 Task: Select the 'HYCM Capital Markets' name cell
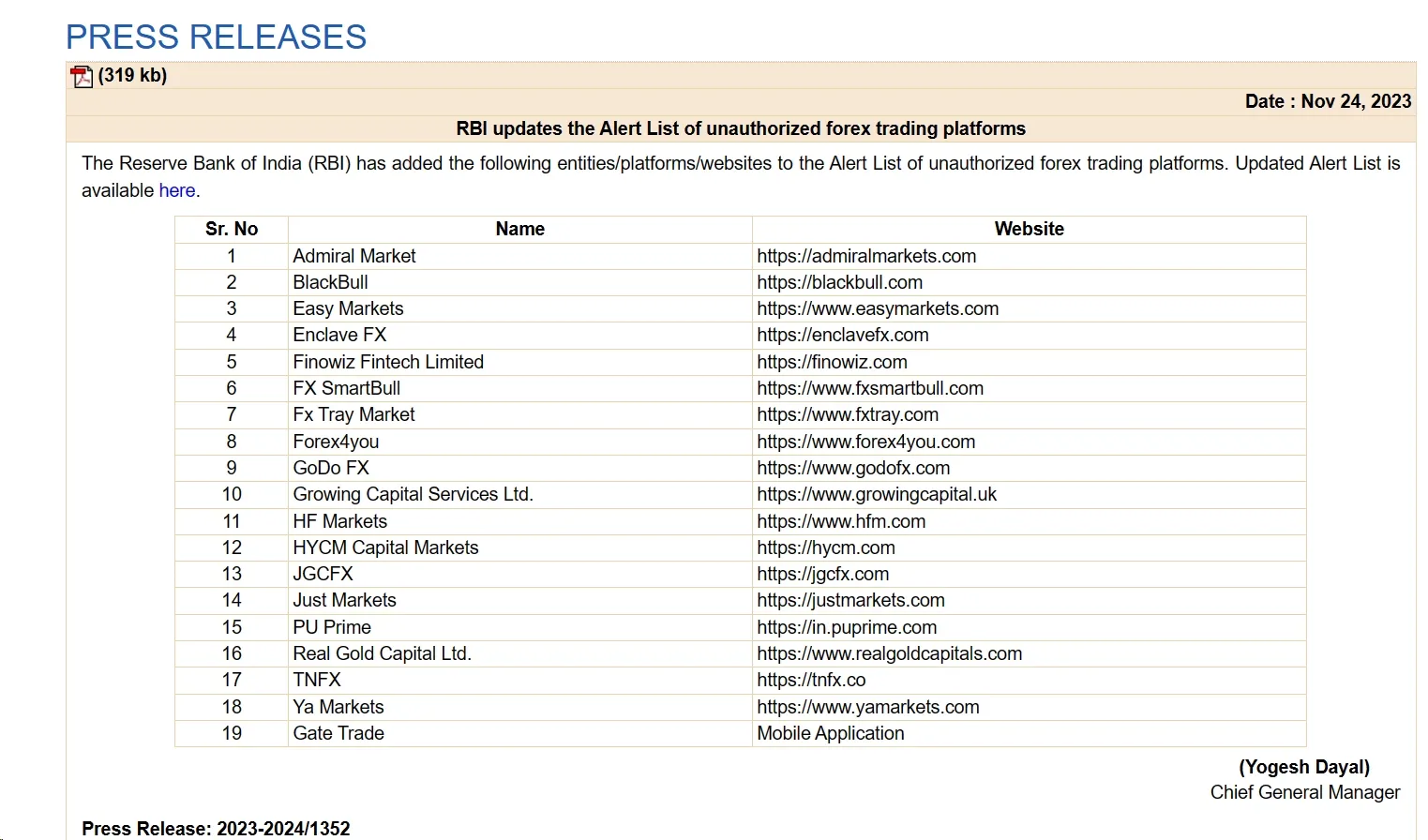[x=520, y=547]
